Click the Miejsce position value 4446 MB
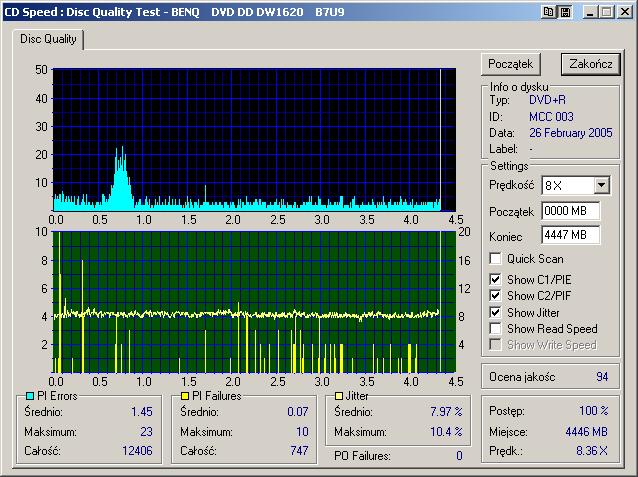638x477 pixels. [586, 432]
